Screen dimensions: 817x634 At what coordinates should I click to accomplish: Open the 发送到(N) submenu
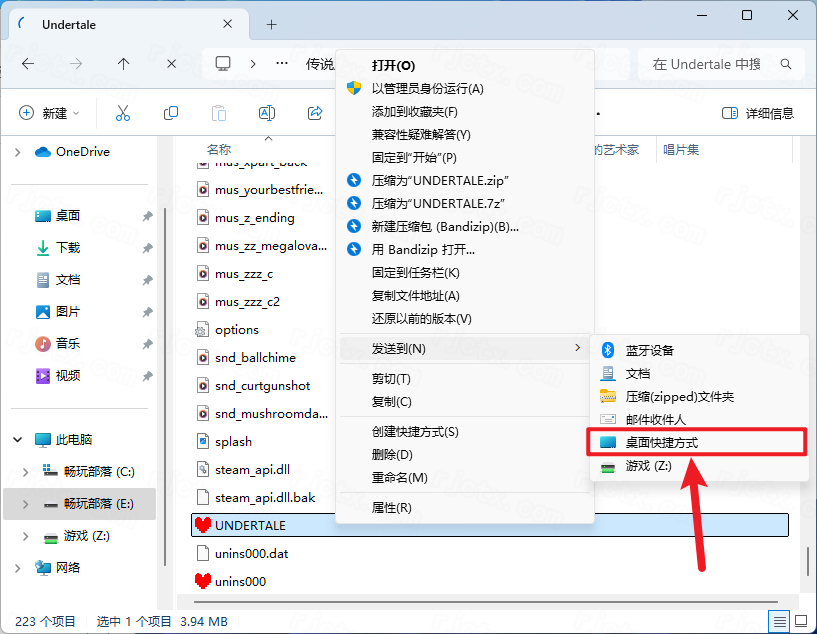465,349
